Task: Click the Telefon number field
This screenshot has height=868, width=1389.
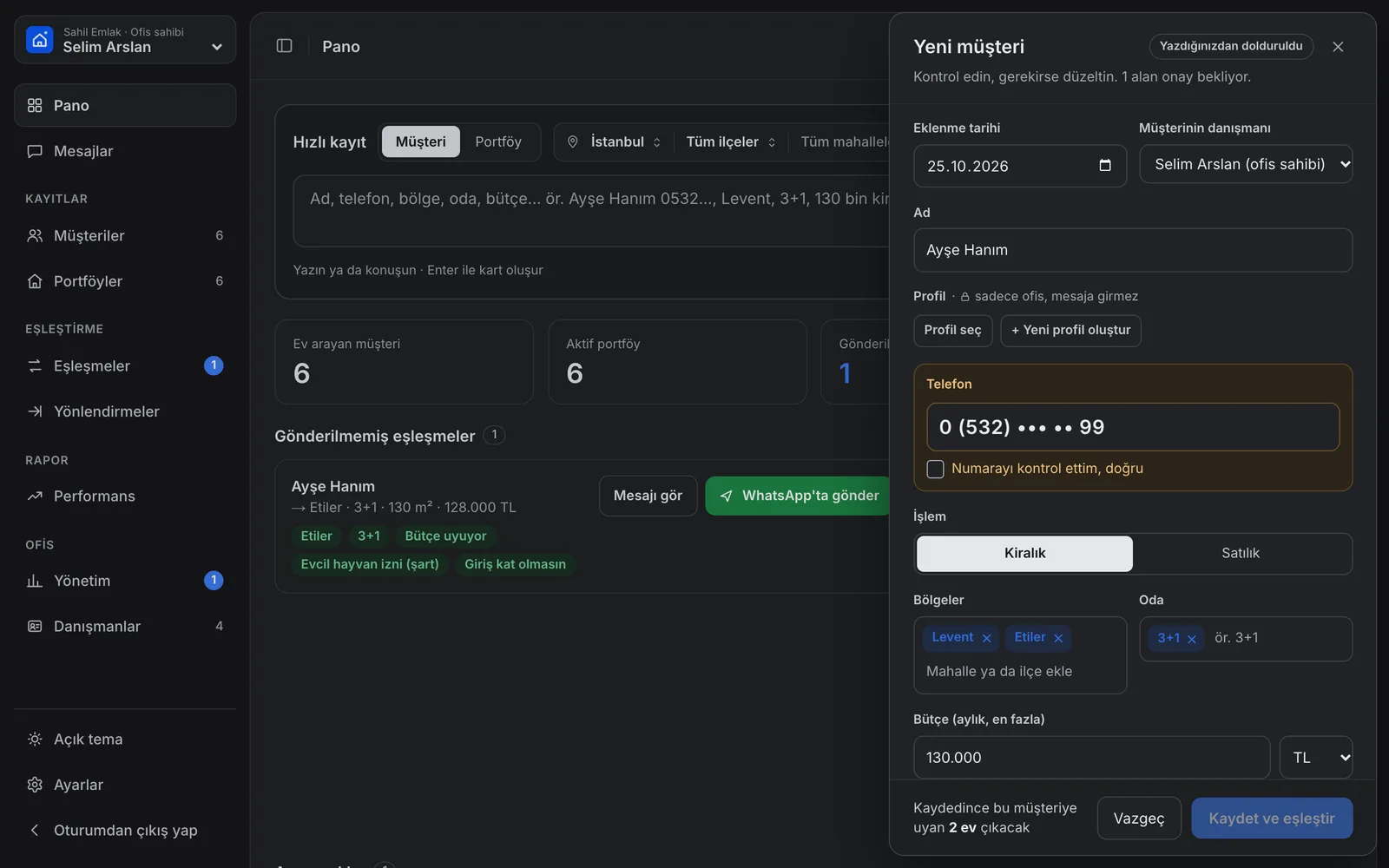Action: (x=1133, y=427)
